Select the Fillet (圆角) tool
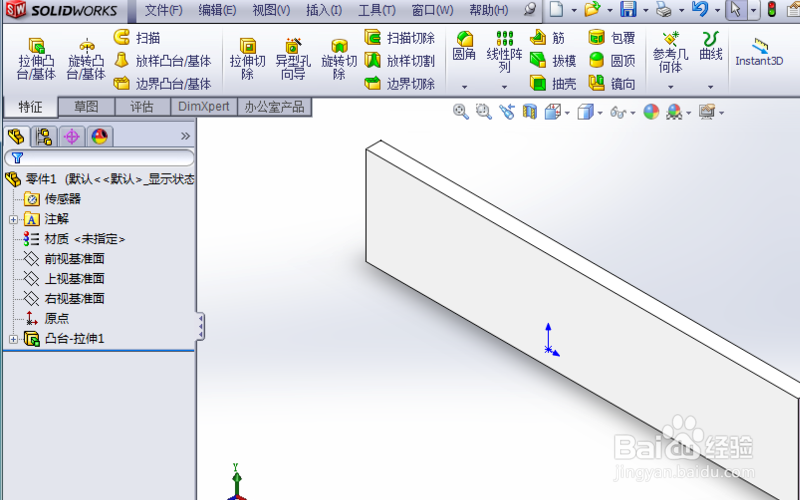 coord(464,45)
